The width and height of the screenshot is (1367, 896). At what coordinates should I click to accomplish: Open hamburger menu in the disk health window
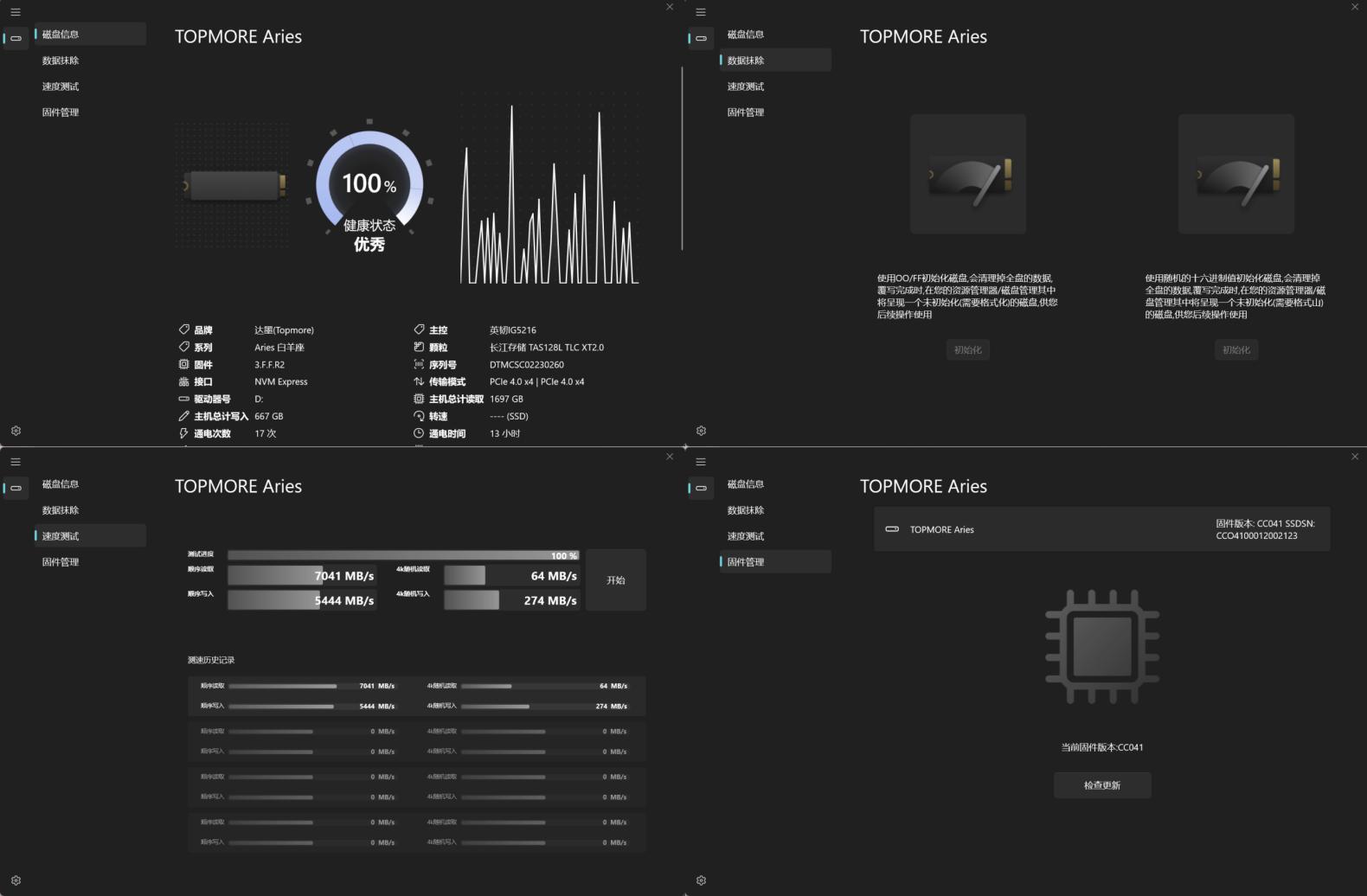coord(16,12)
